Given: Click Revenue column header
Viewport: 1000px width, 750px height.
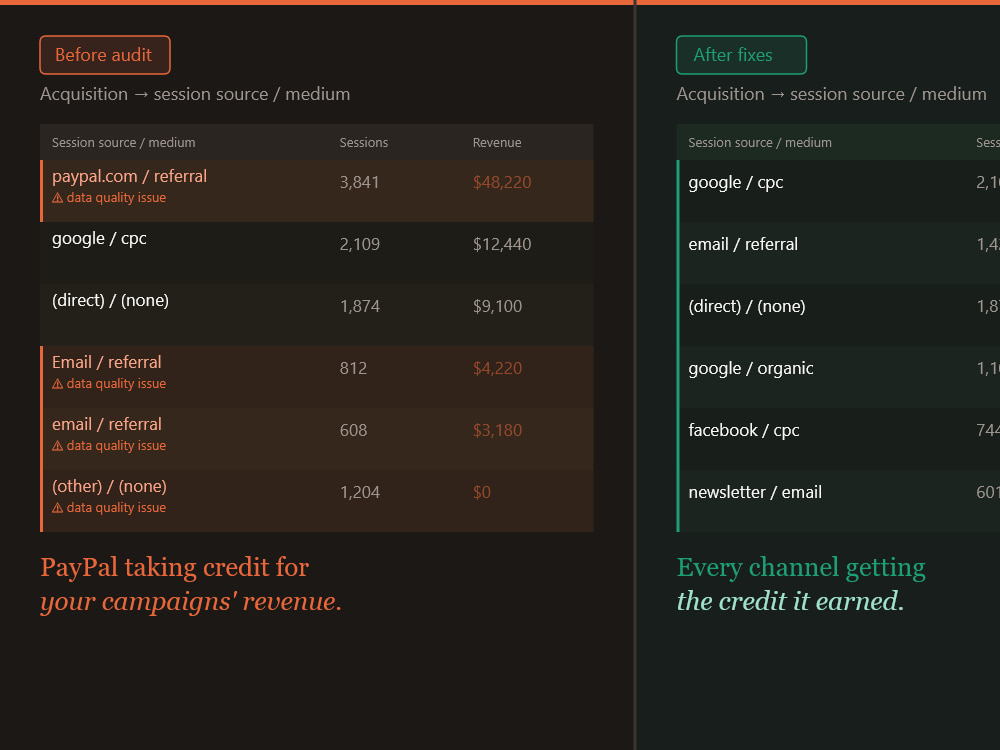Looking at the screenshot, I should click(497, 143).
